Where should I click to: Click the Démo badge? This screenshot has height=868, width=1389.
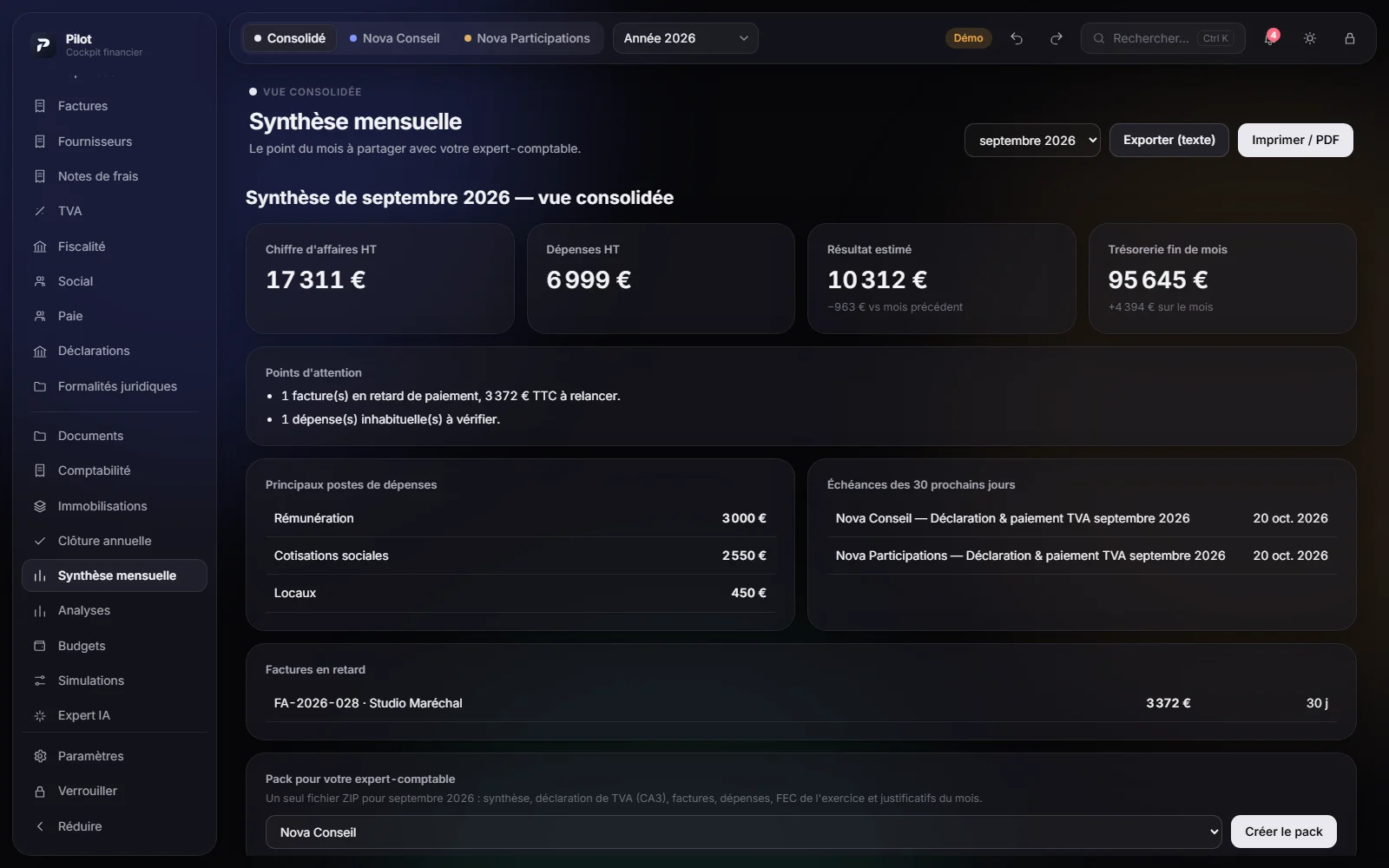click(x=968, y=38)
